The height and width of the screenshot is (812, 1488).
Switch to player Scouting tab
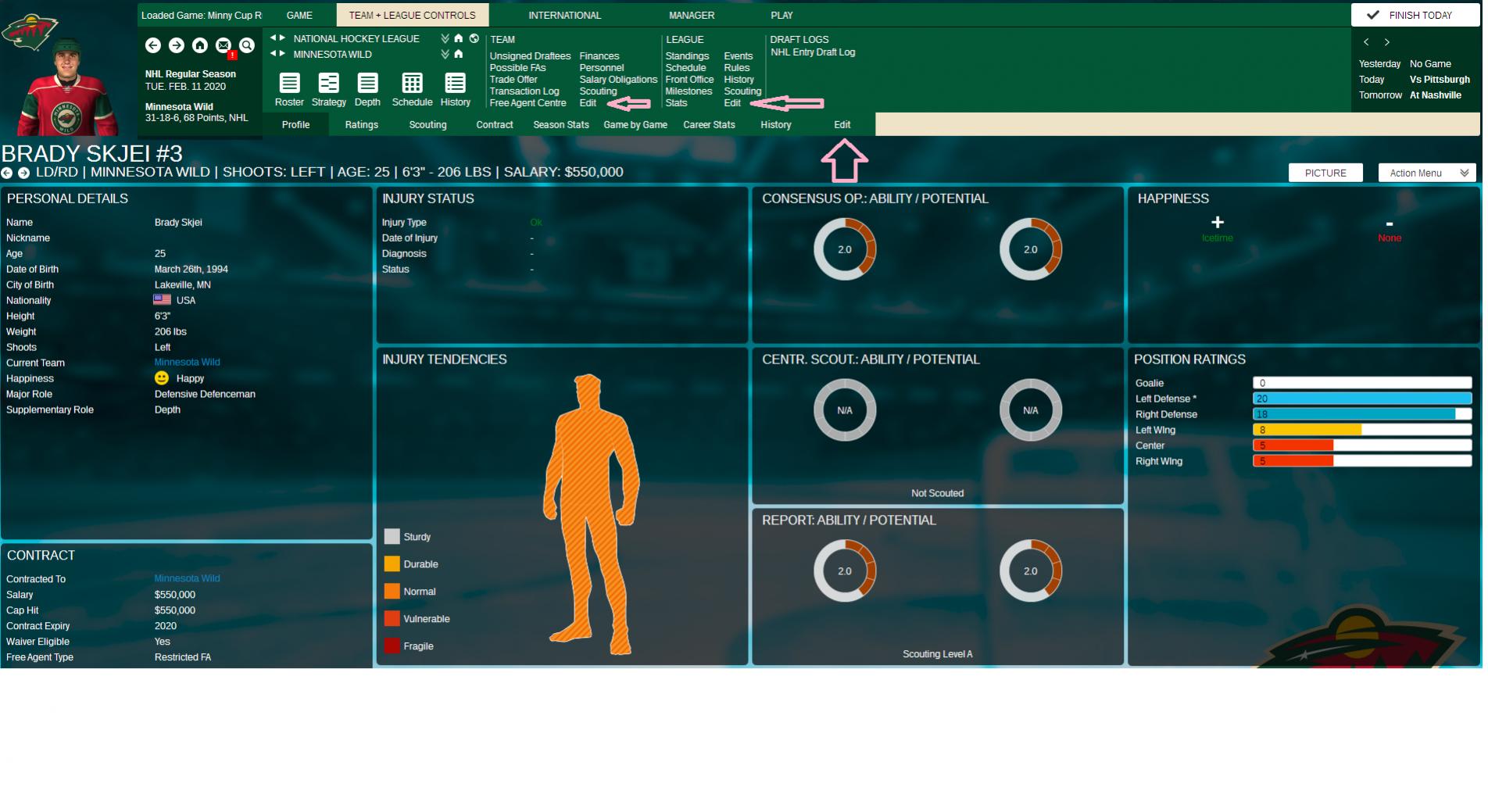click(428, 125)
